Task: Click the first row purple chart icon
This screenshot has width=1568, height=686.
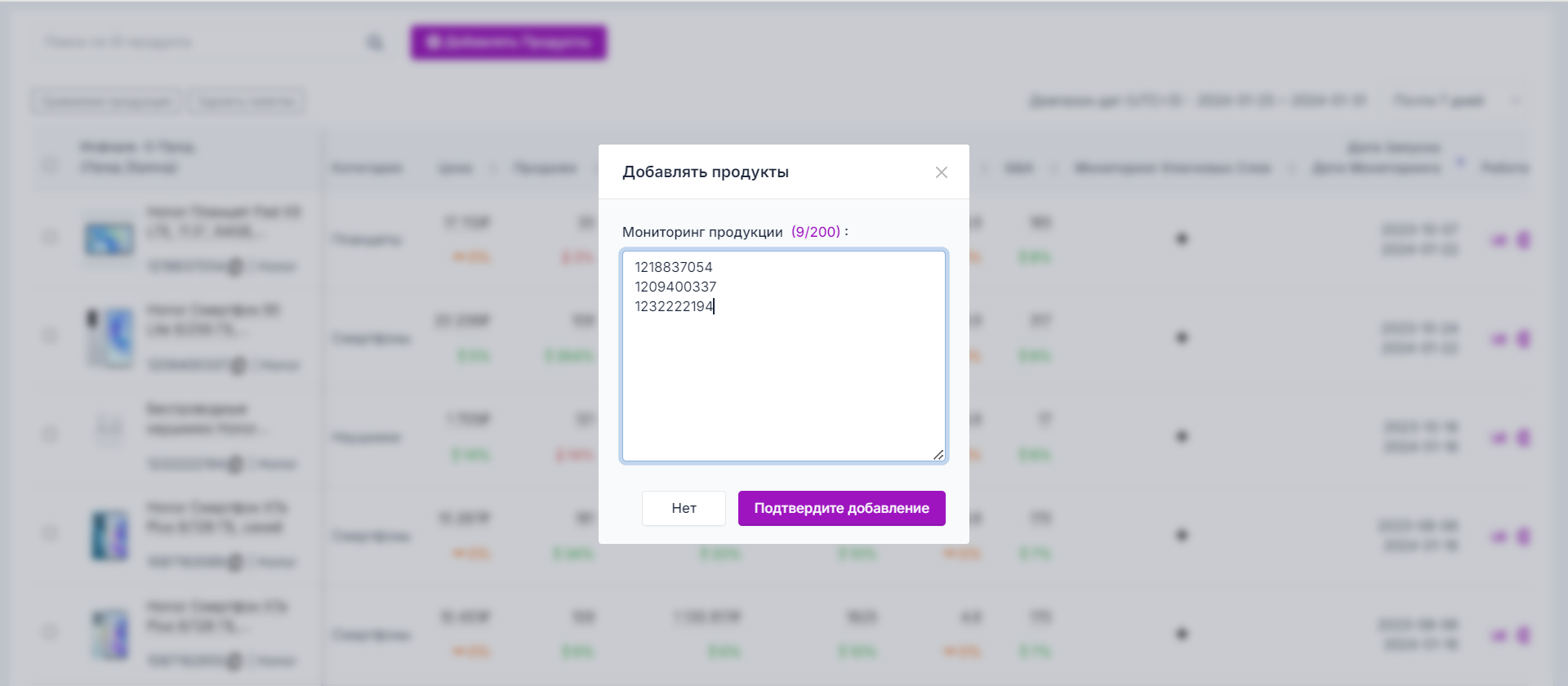Action: [x=1499, y=240]
